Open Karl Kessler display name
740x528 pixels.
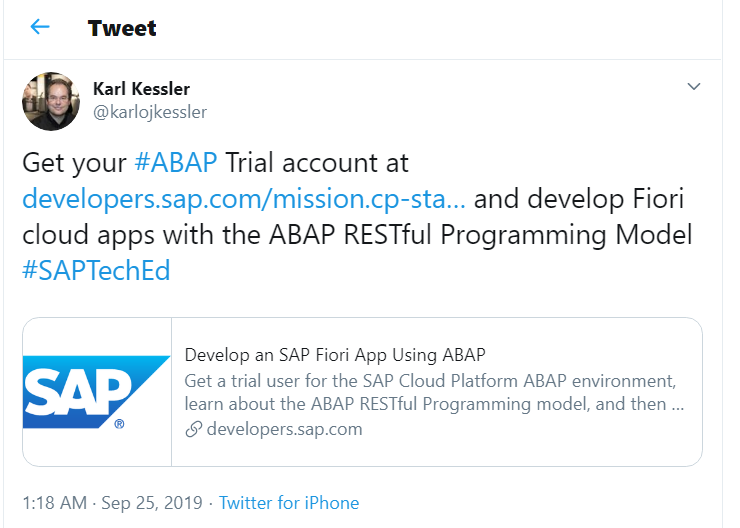click(x=141, y=89)
